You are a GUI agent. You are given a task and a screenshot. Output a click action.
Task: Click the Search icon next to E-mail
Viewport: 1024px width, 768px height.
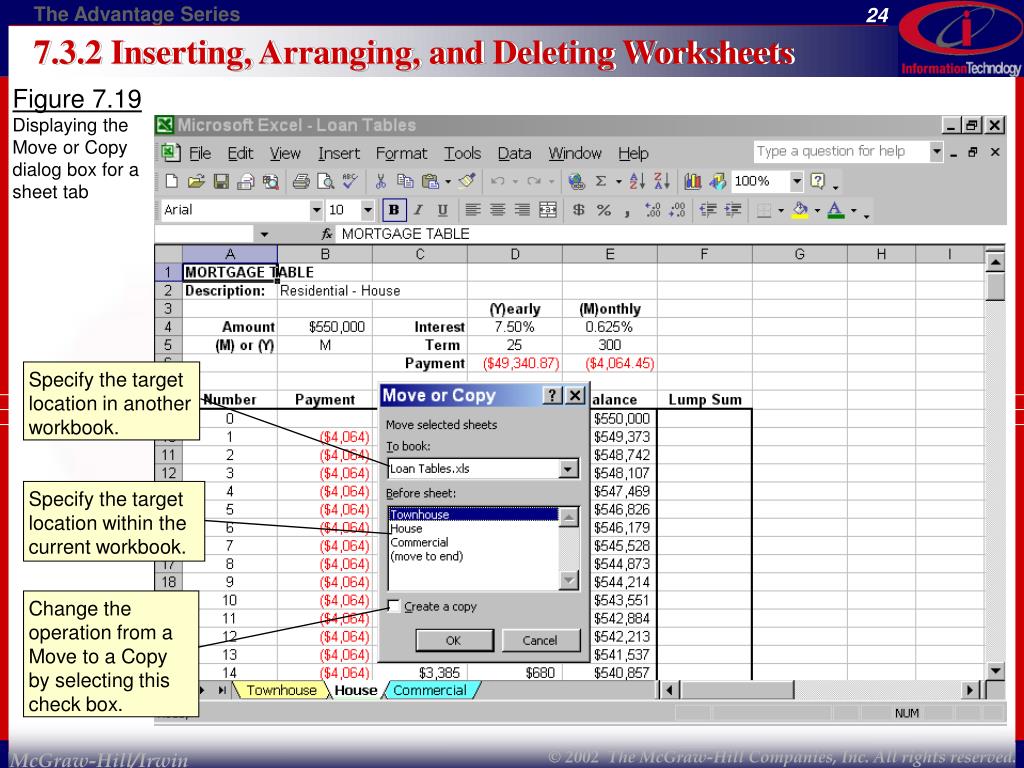coord(270,182)
